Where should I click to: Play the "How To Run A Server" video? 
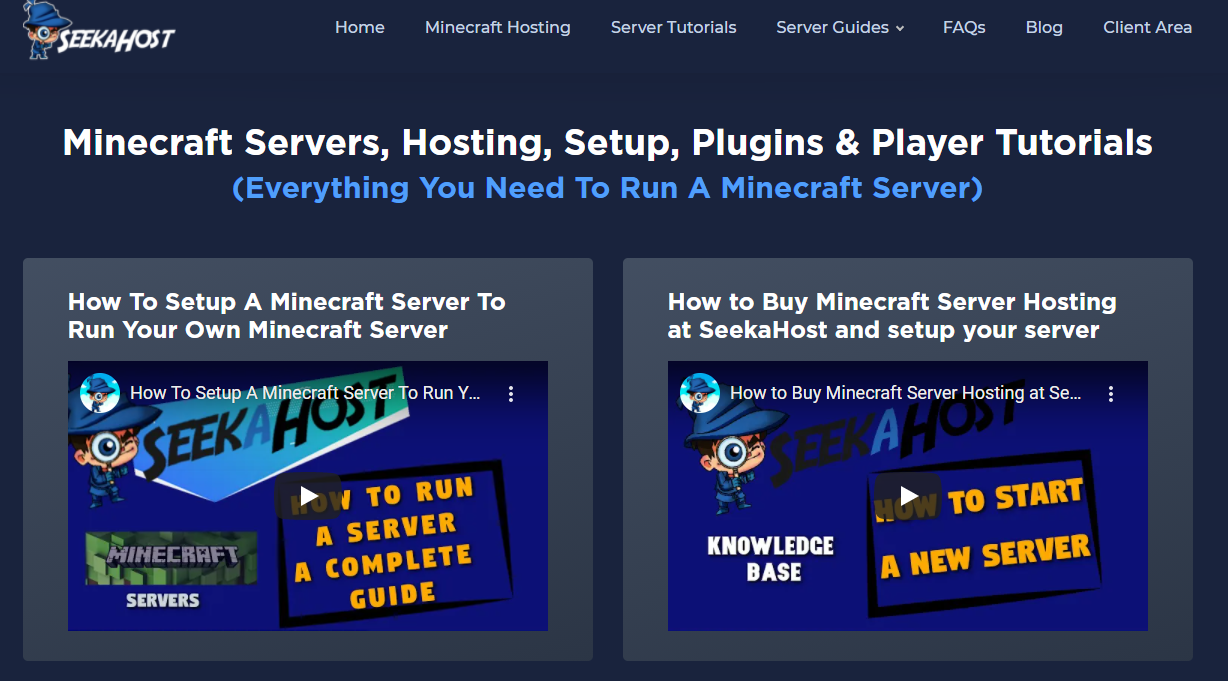[x=308, y=495]
